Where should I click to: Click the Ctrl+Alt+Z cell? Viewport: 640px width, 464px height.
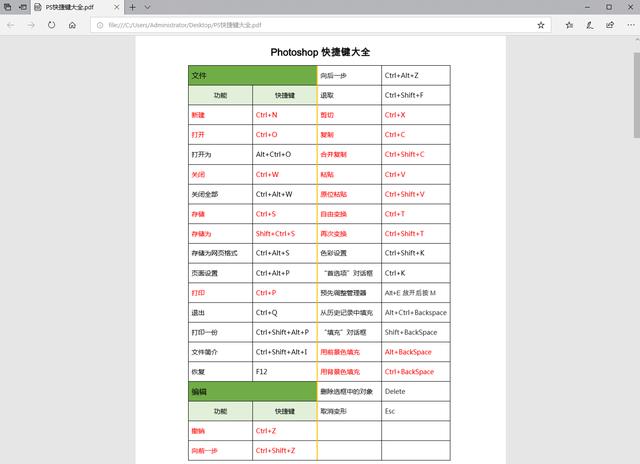point(416,75)
